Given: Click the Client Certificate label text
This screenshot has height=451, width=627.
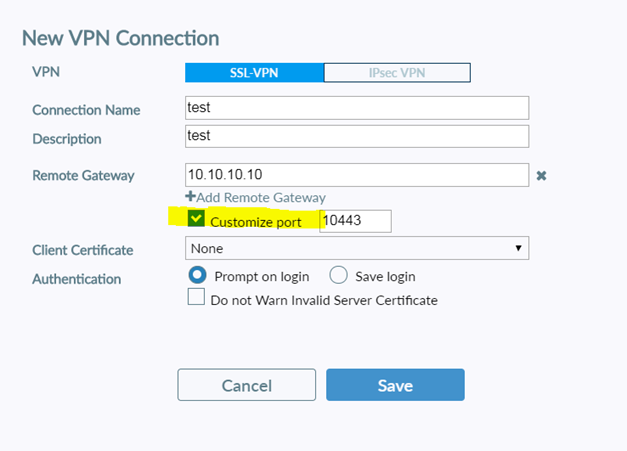Looking at the screenshot, I should [83, 250].
